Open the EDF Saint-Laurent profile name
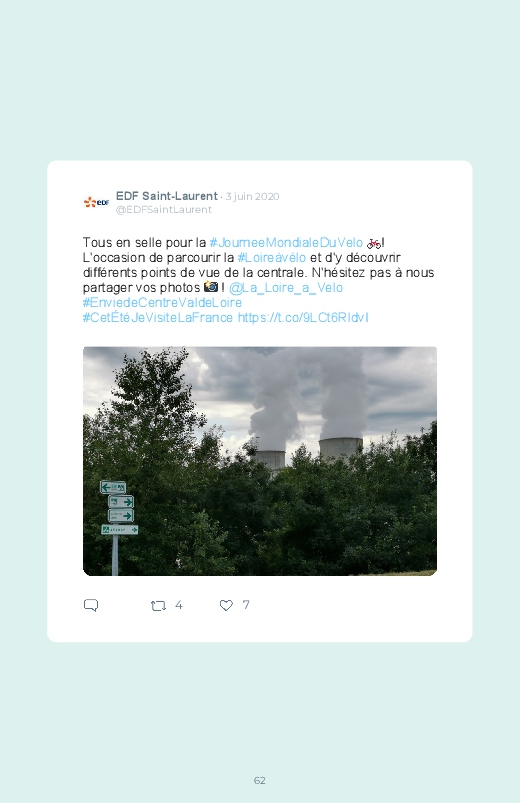The height and width of the screenshot is (803, 520). pos(167,196)
